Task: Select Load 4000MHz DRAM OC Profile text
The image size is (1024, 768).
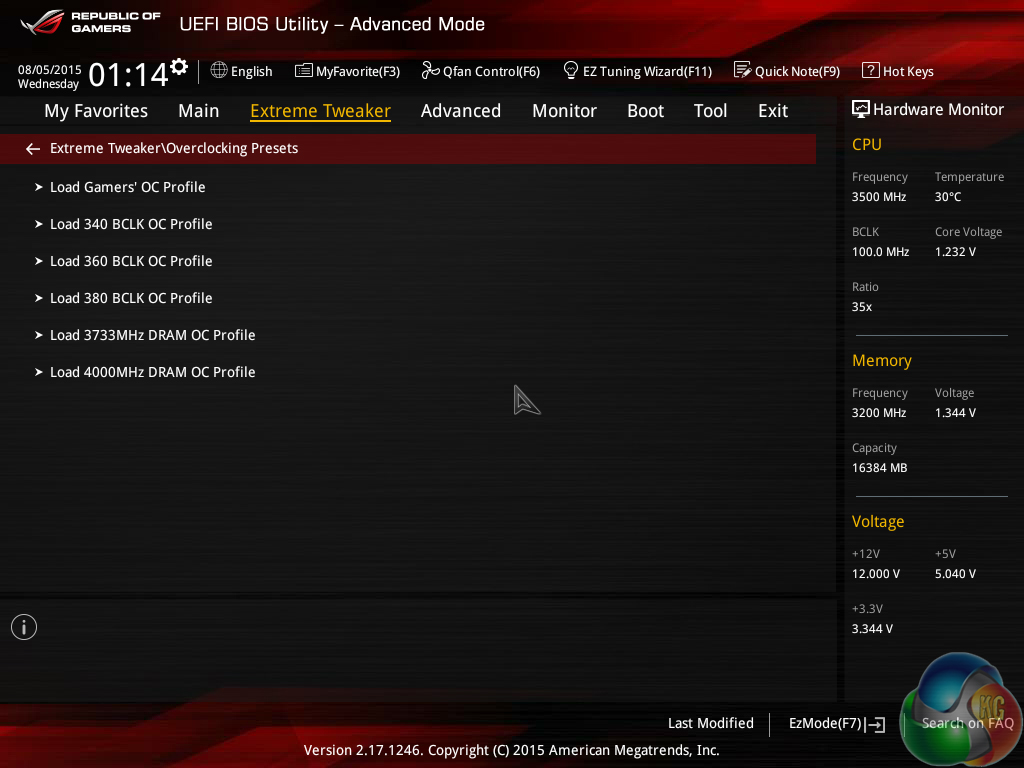Action: [153, 372]
